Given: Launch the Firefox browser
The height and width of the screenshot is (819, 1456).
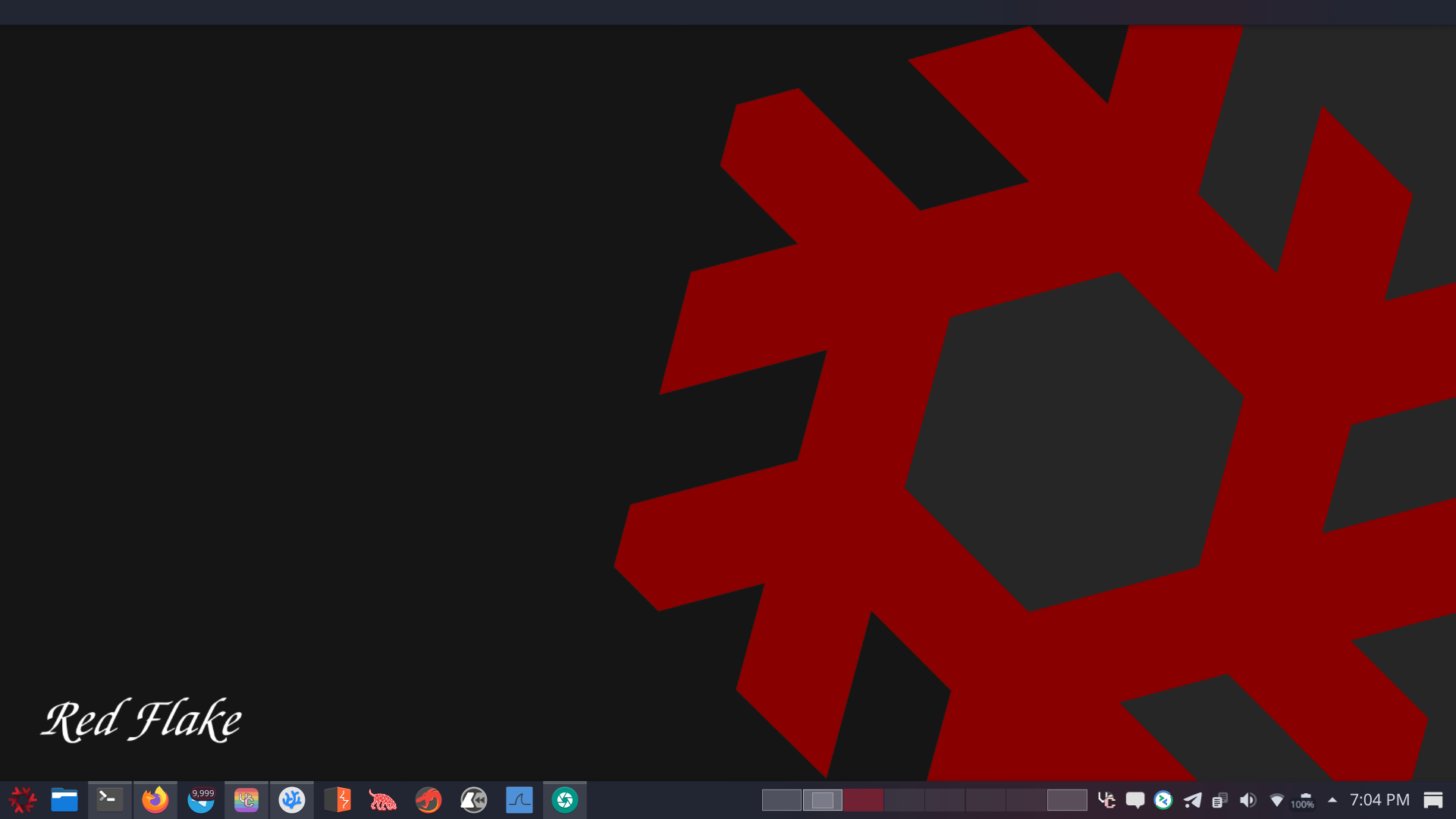Looking at the screenshot, I should tap(155, 800).
